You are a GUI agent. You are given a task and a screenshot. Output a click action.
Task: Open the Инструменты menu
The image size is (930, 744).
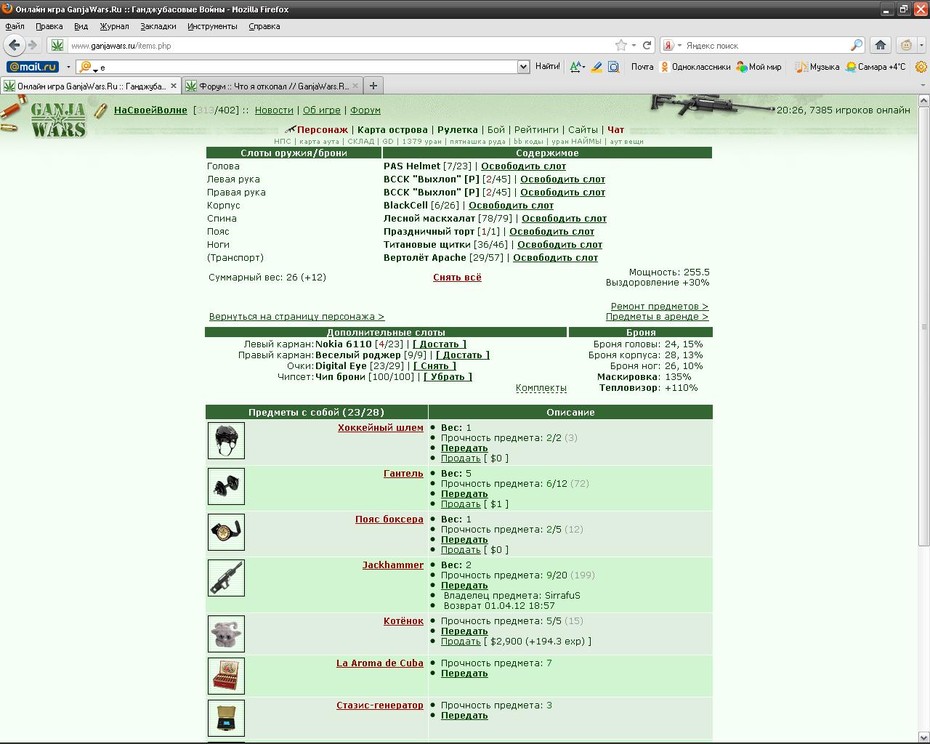[212, 26]
